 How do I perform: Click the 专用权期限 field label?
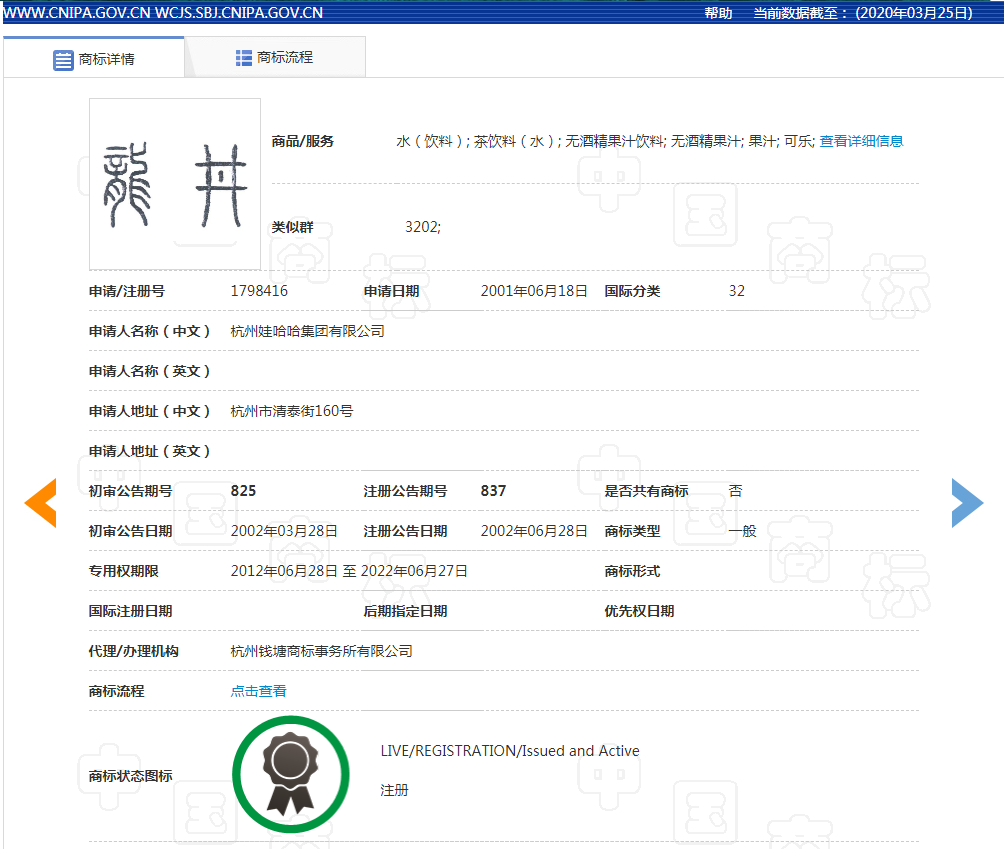124,571
